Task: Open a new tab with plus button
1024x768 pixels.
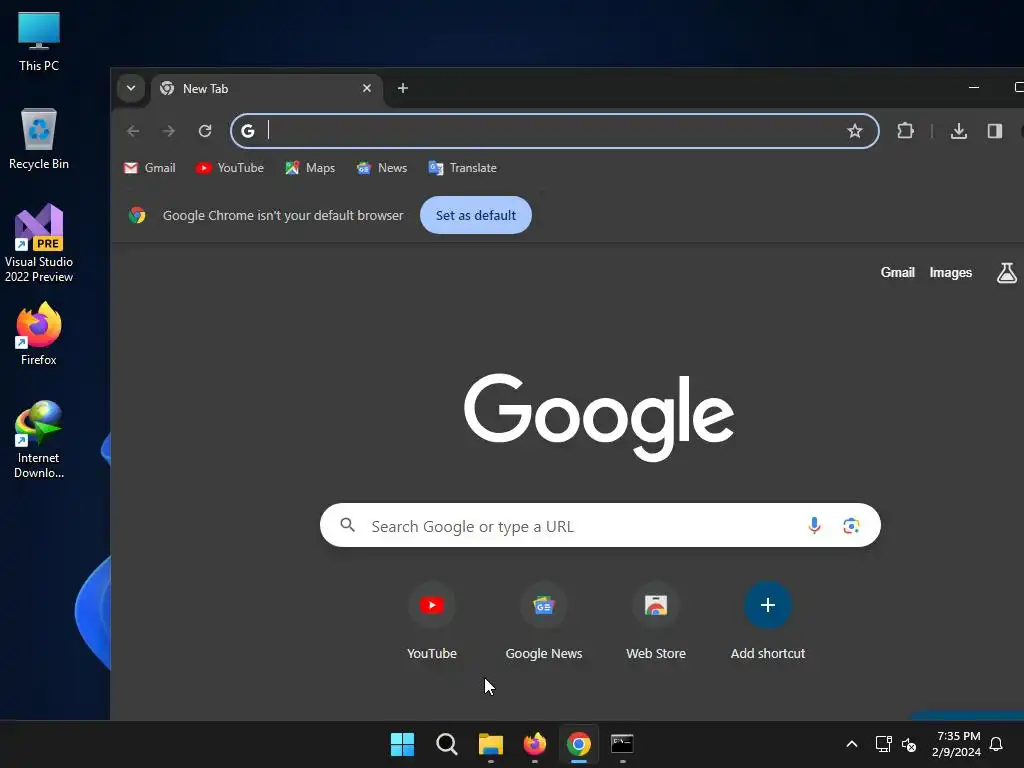Action: click(403, 88)
